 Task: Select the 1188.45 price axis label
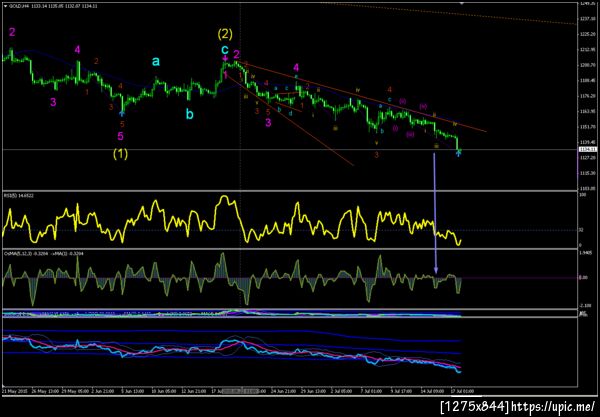pyautogui.click(x=587, y=80)
